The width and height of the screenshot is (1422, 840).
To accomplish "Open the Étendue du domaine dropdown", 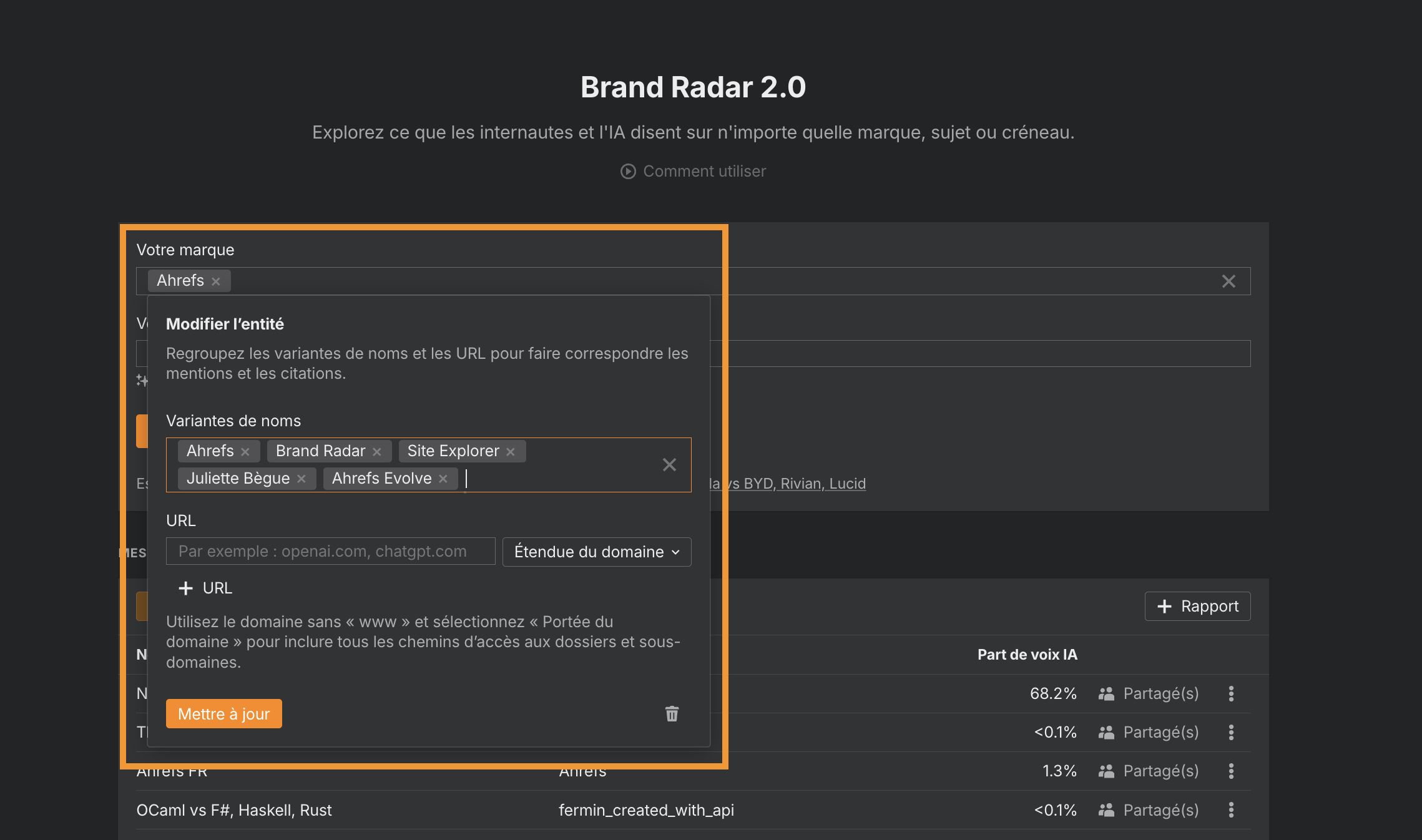I will (596, 552).
